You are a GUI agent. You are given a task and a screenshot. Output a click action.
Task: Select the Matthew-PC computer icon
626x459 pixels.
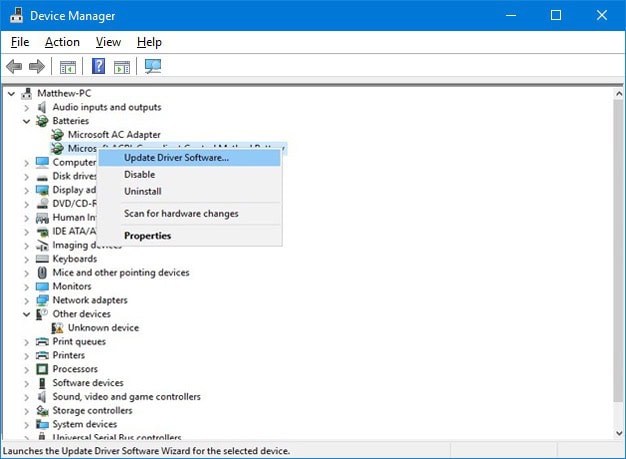click(x=27, y=93)
